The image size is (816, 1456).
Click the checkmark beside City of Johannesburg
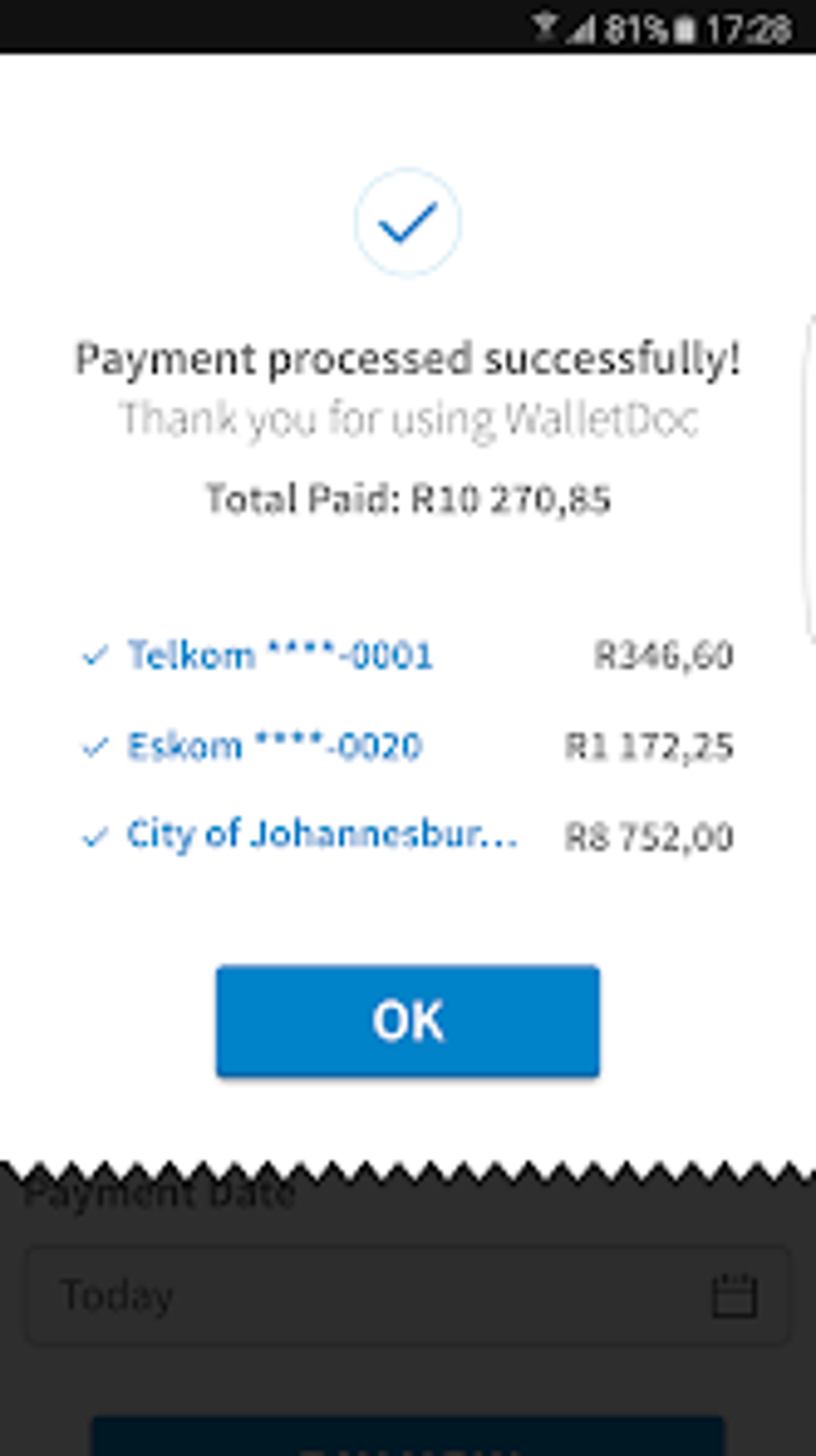coord(95,837)
